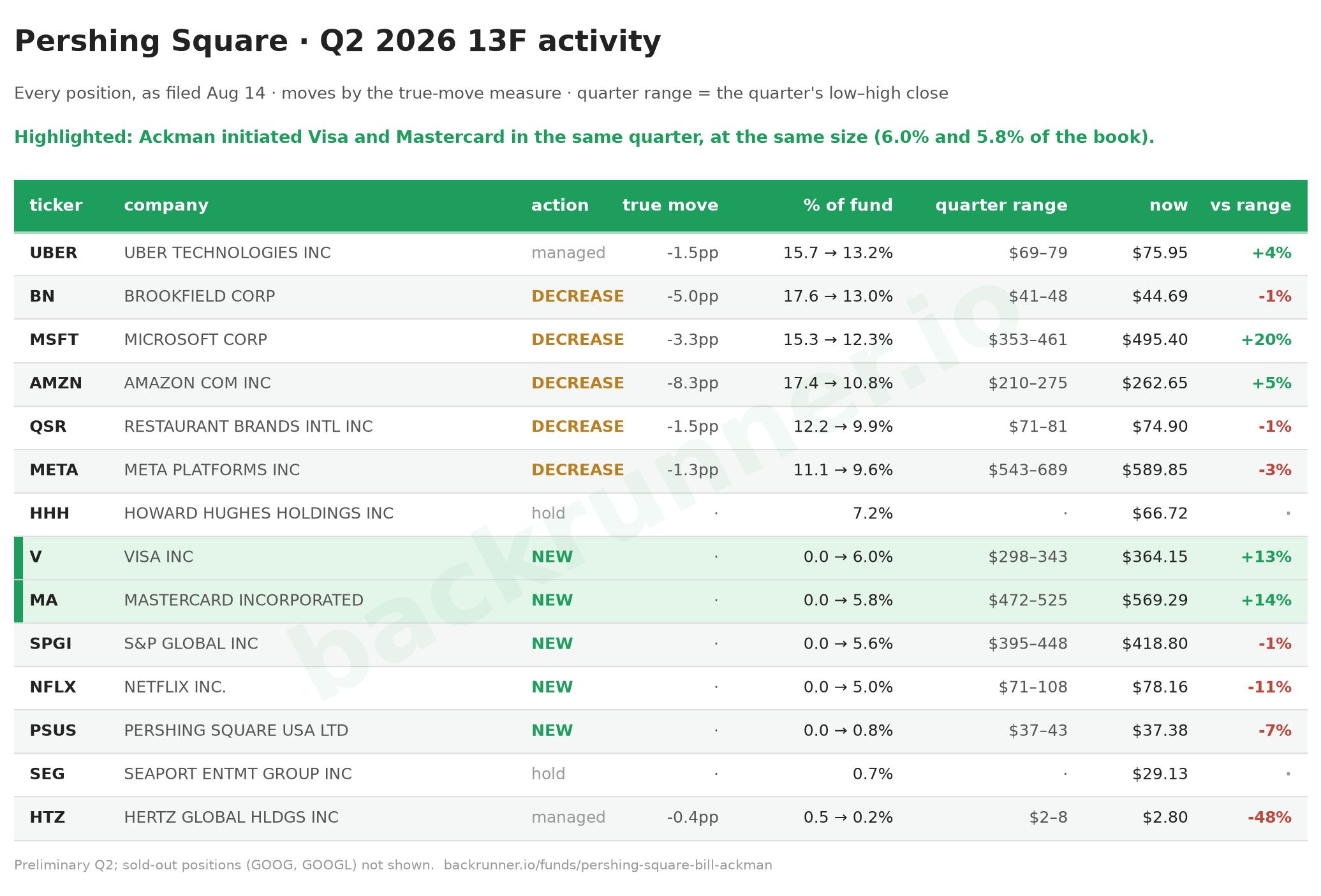1321x896 pixels.
Task: Select the % of fund header
Action: coord(848,205)
